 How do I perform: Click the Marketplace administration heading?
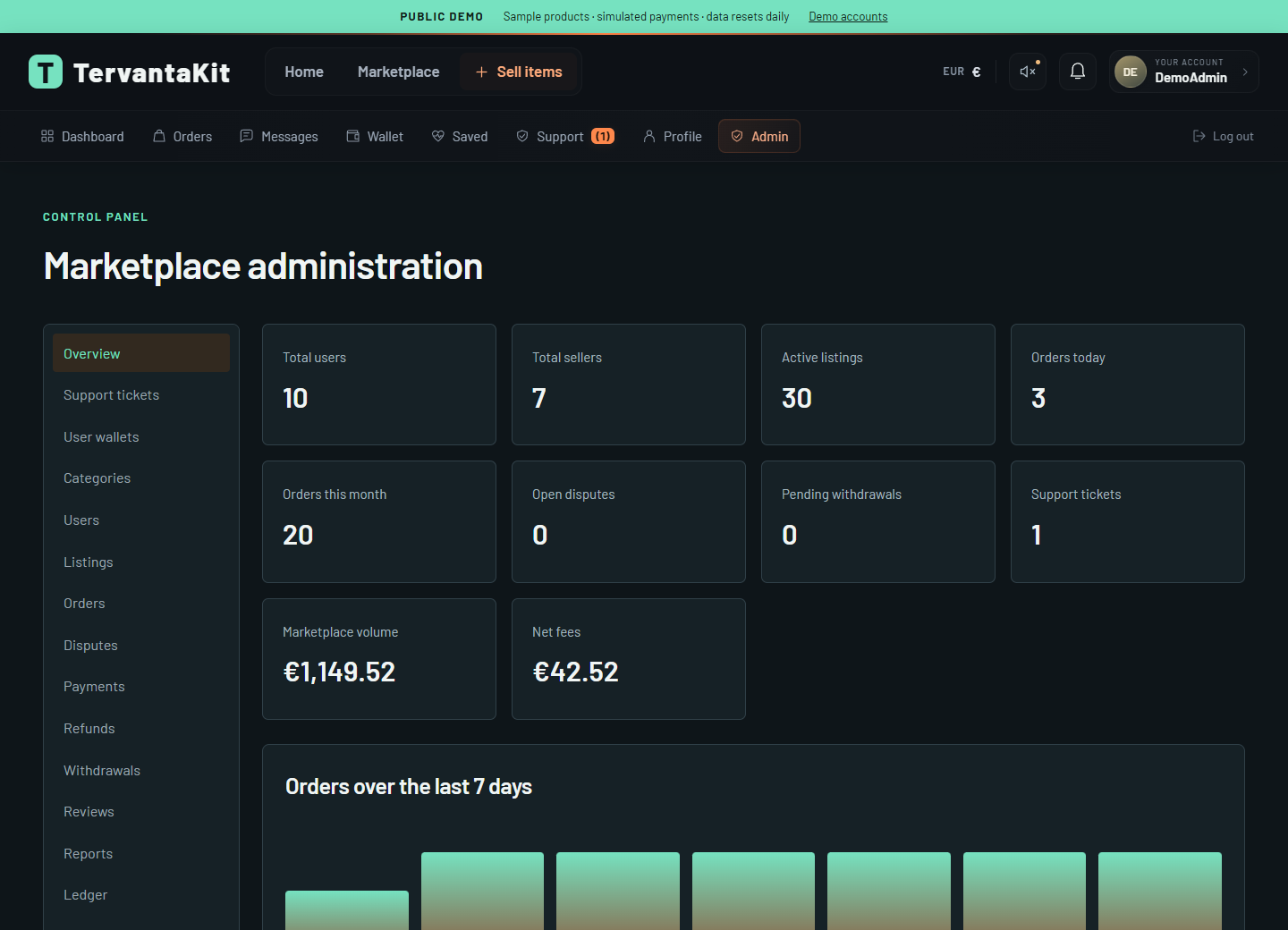(263, 266)
